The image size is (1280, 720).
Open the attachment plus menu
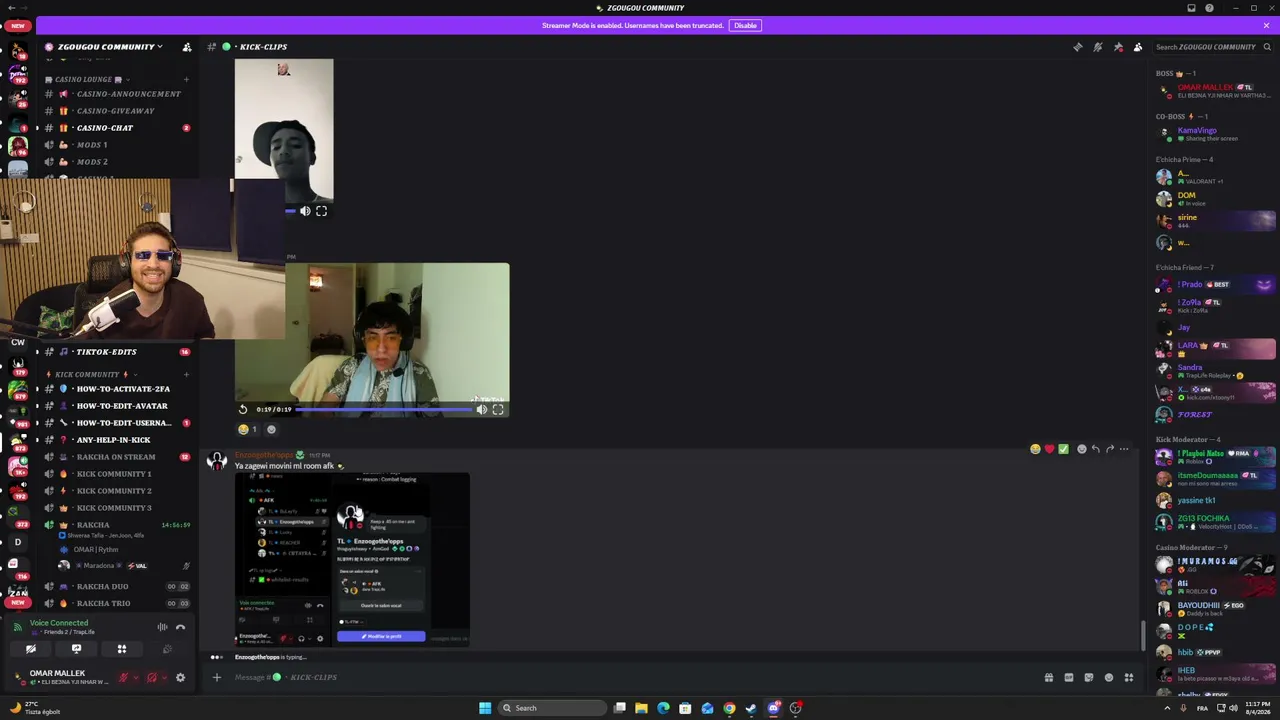(216, 677)
